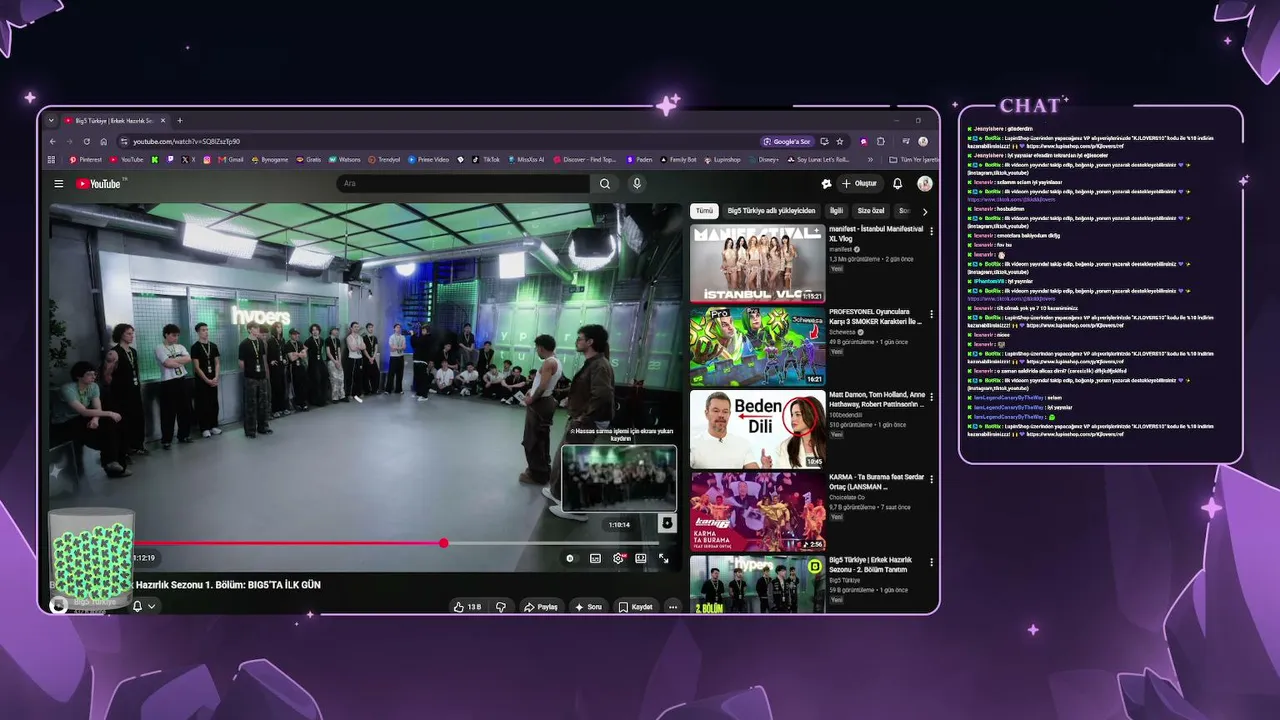1280x720 pixels.
Task: Toggle the autoplay switch in the player
Action: 570,558
